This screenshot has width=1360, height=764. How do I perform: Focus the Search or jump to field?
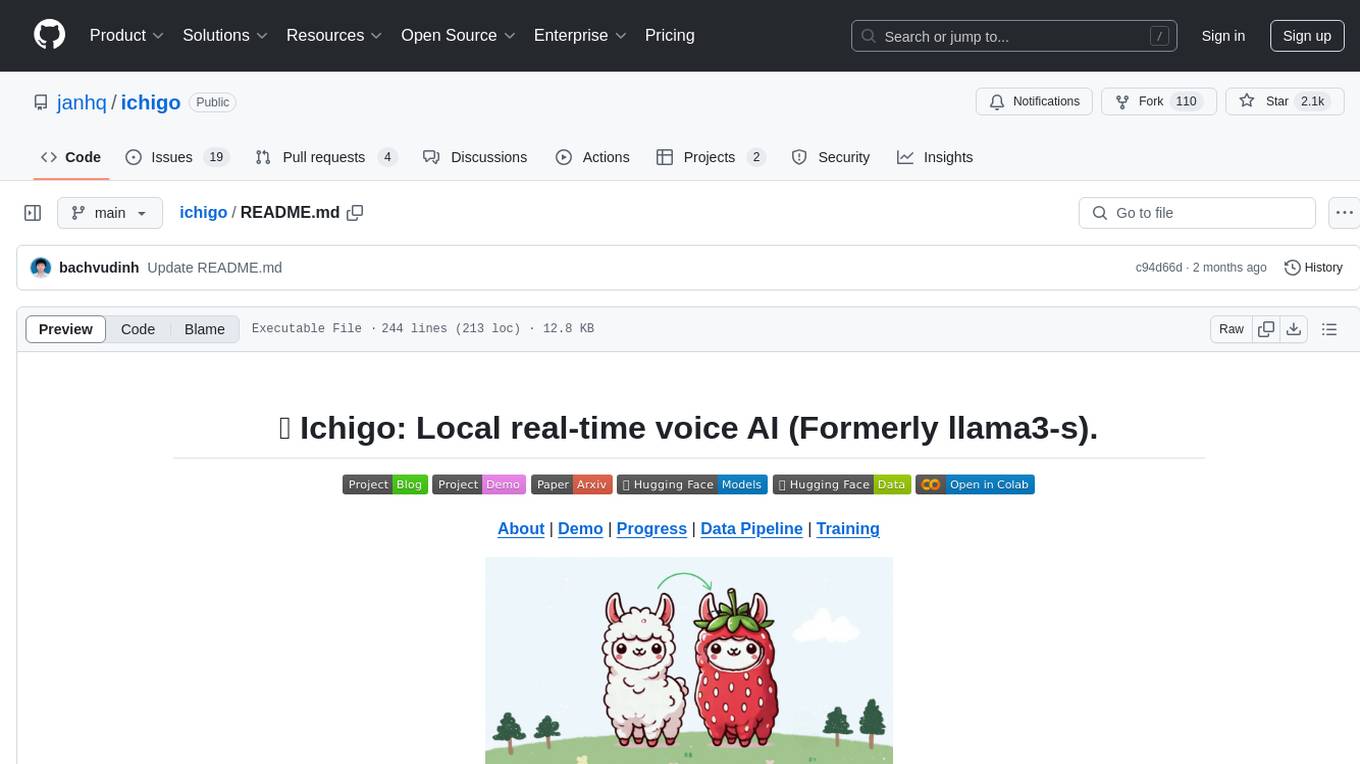click(1012, 36)
